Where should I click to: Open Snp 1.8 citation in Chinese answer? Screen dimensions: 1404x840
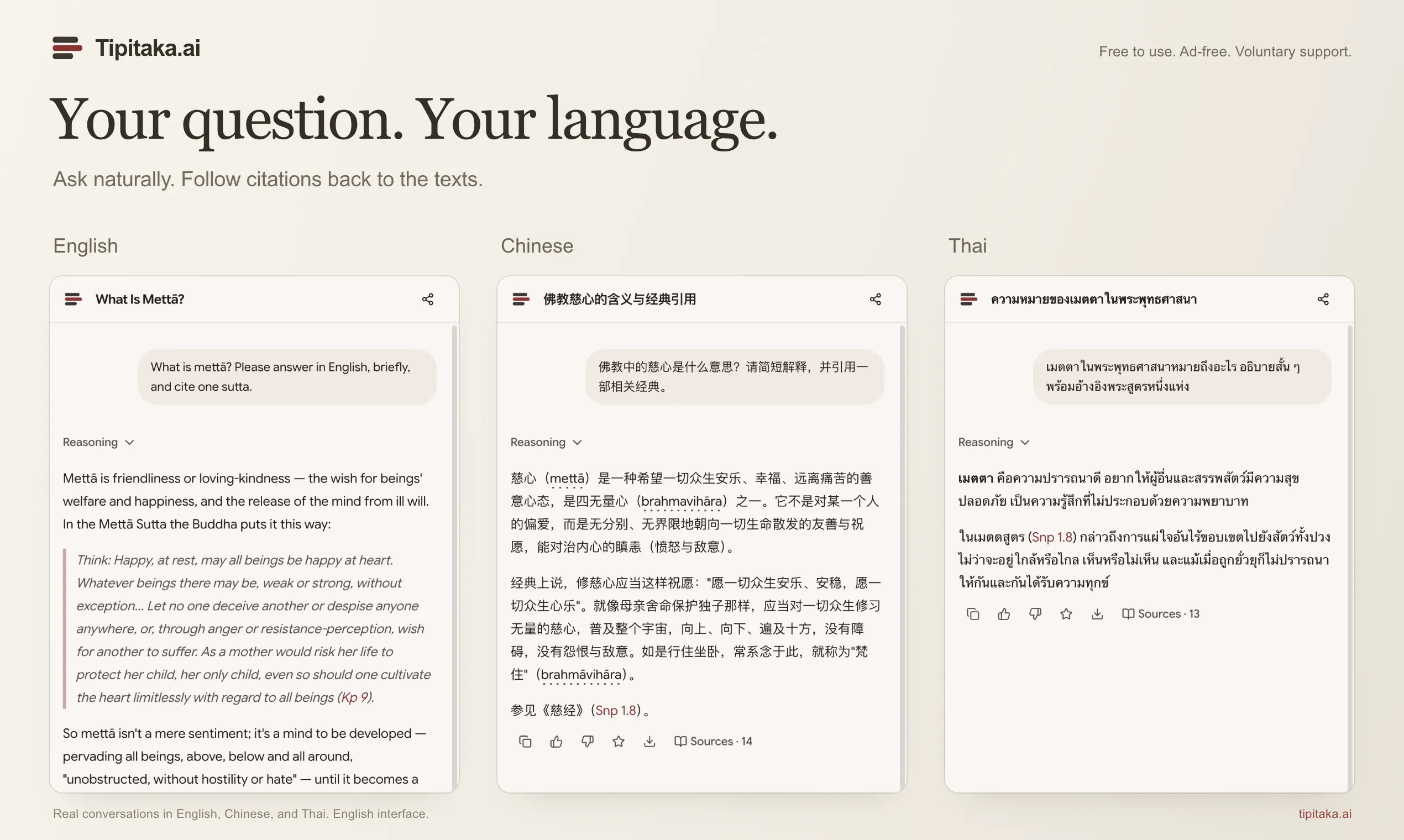pos(615,710)
